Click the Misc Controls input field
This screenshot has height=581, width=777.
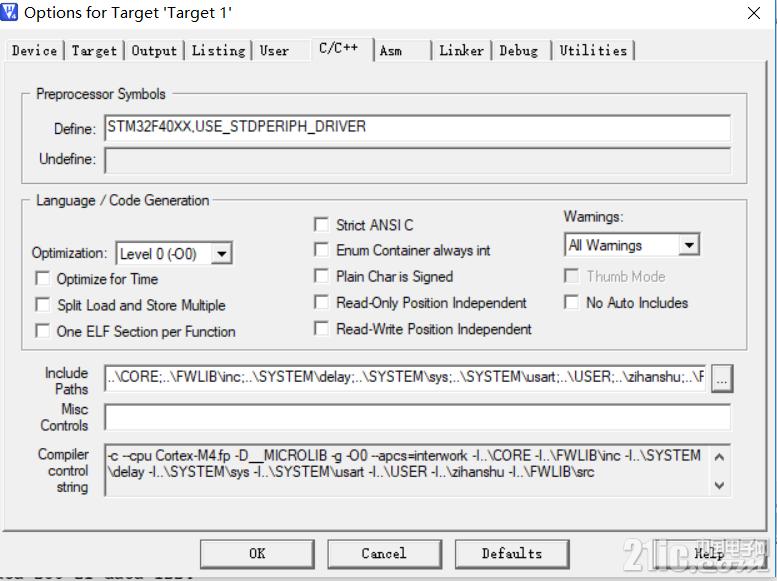[417, 417]
